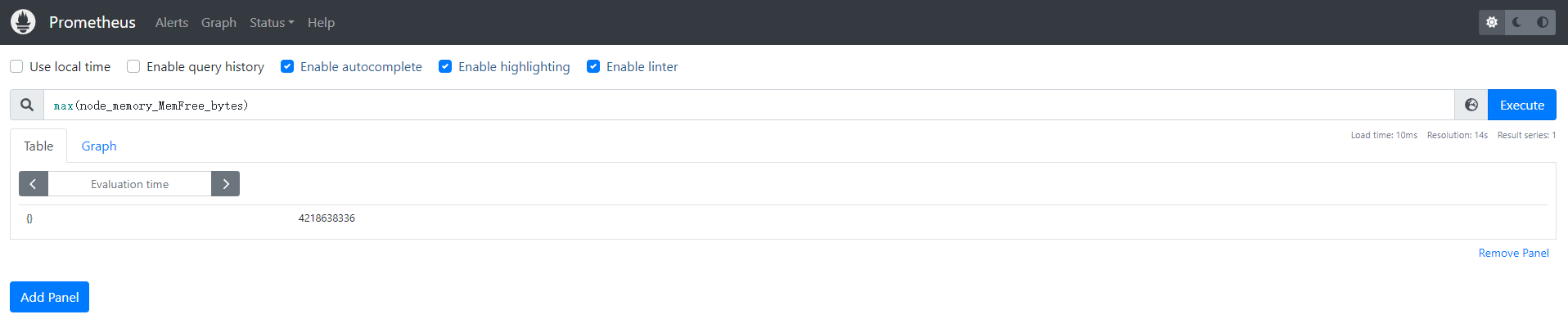Go to previous evaluation time
The image size is (1568, 319).
pyautogui.click(x=33, y=184)
